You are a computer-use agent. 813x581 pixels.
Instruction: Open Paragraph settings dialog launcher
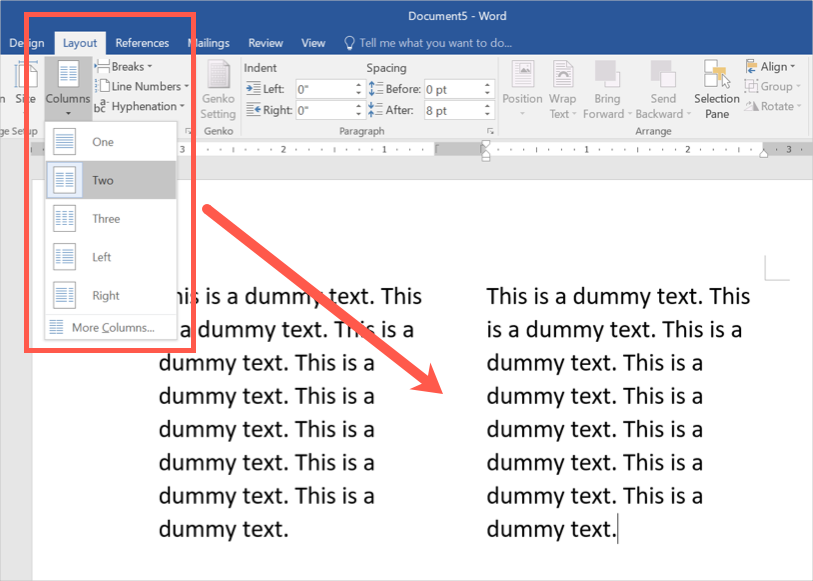click(x=490, y=132)
